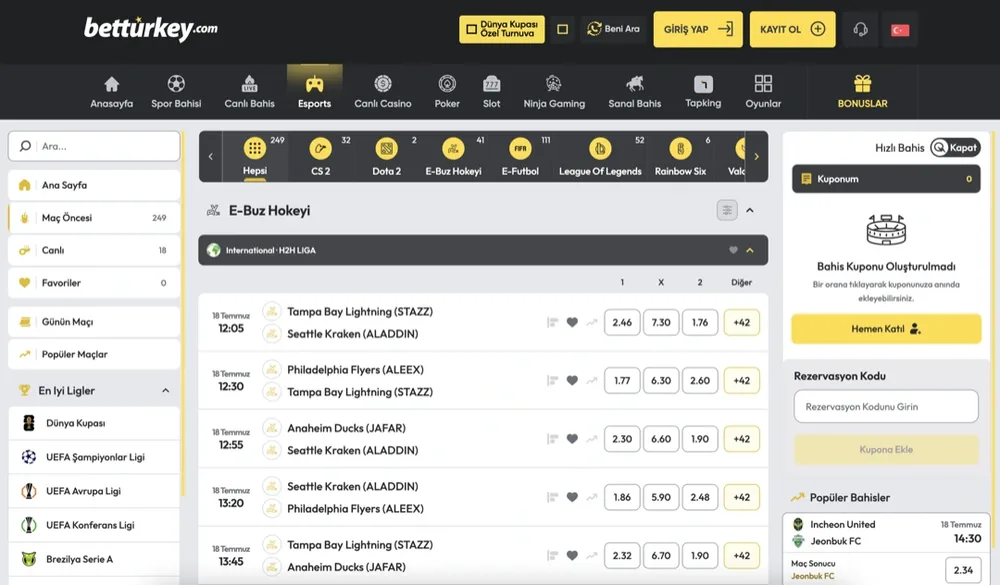Image resolution: width=1000 pixels, height=585 pixels.
Task: Click the live support headset icon
Action: tap(860, 29)
